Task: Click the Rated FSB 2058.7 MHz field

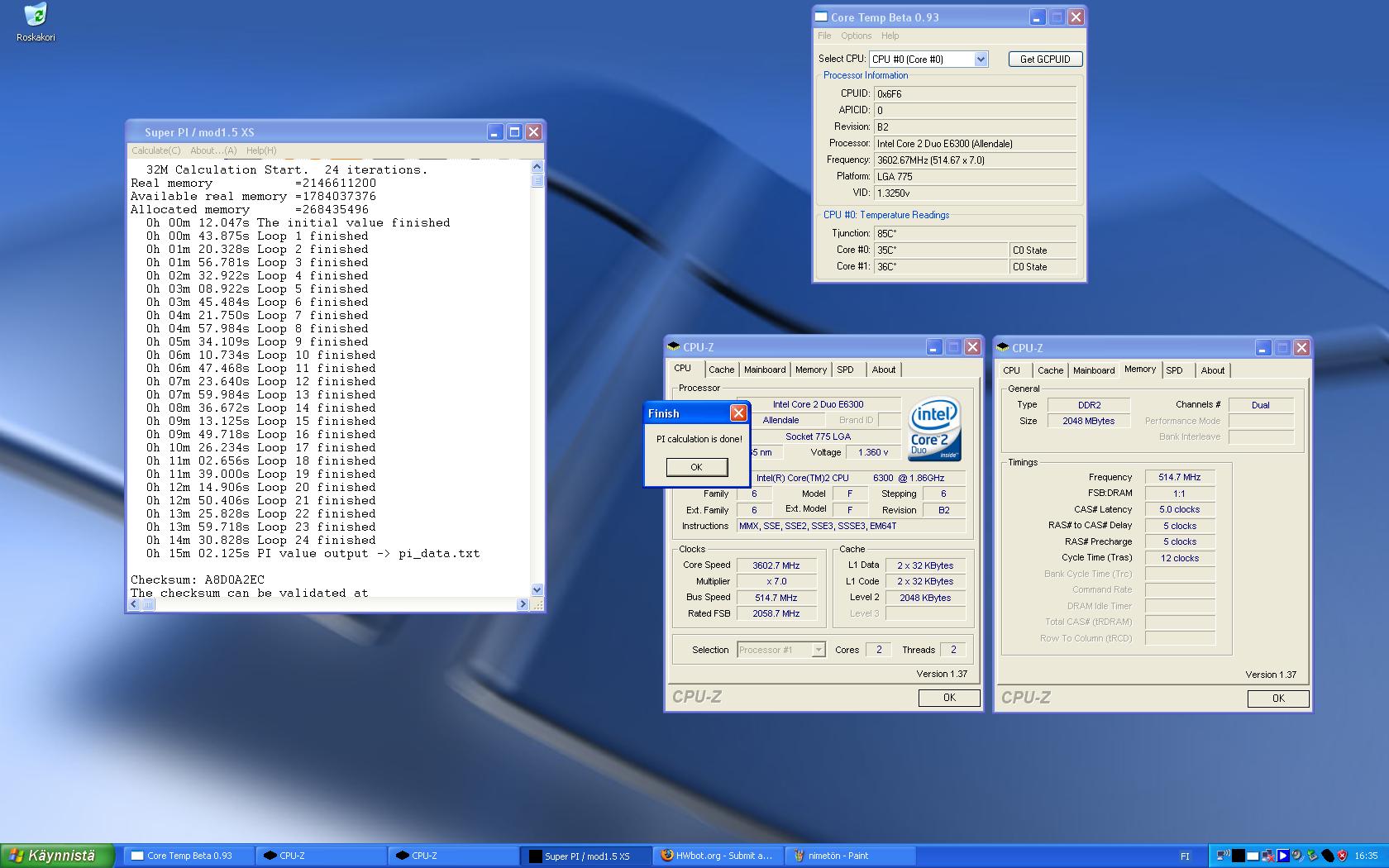Action: [776, 613]
